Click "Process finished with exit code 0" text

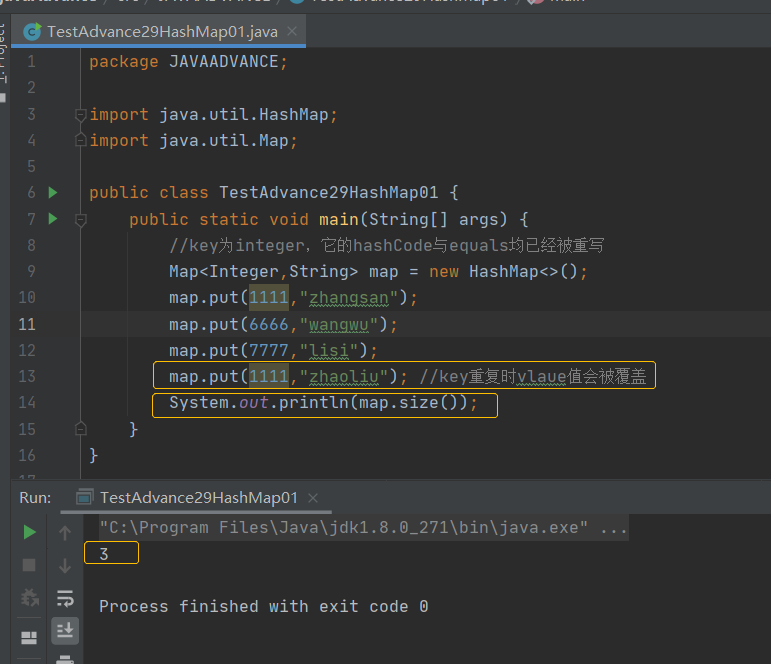point(264,606)
